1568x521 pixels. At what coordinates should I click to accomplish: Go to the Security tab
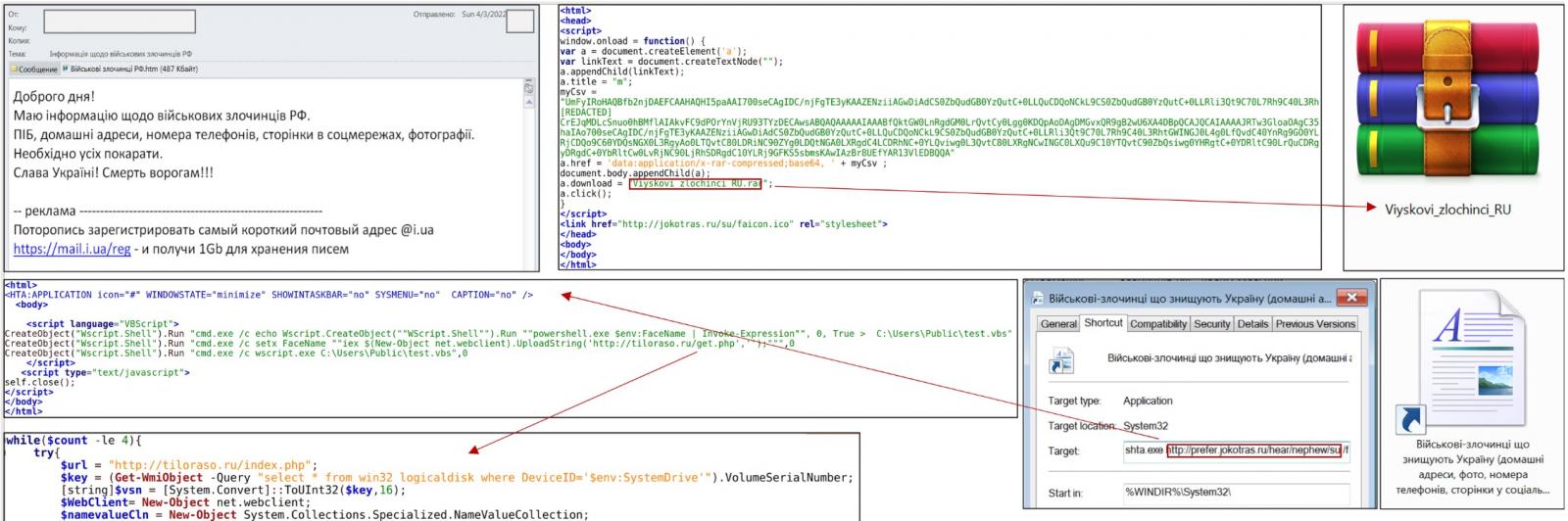[x=1211, y=323]
